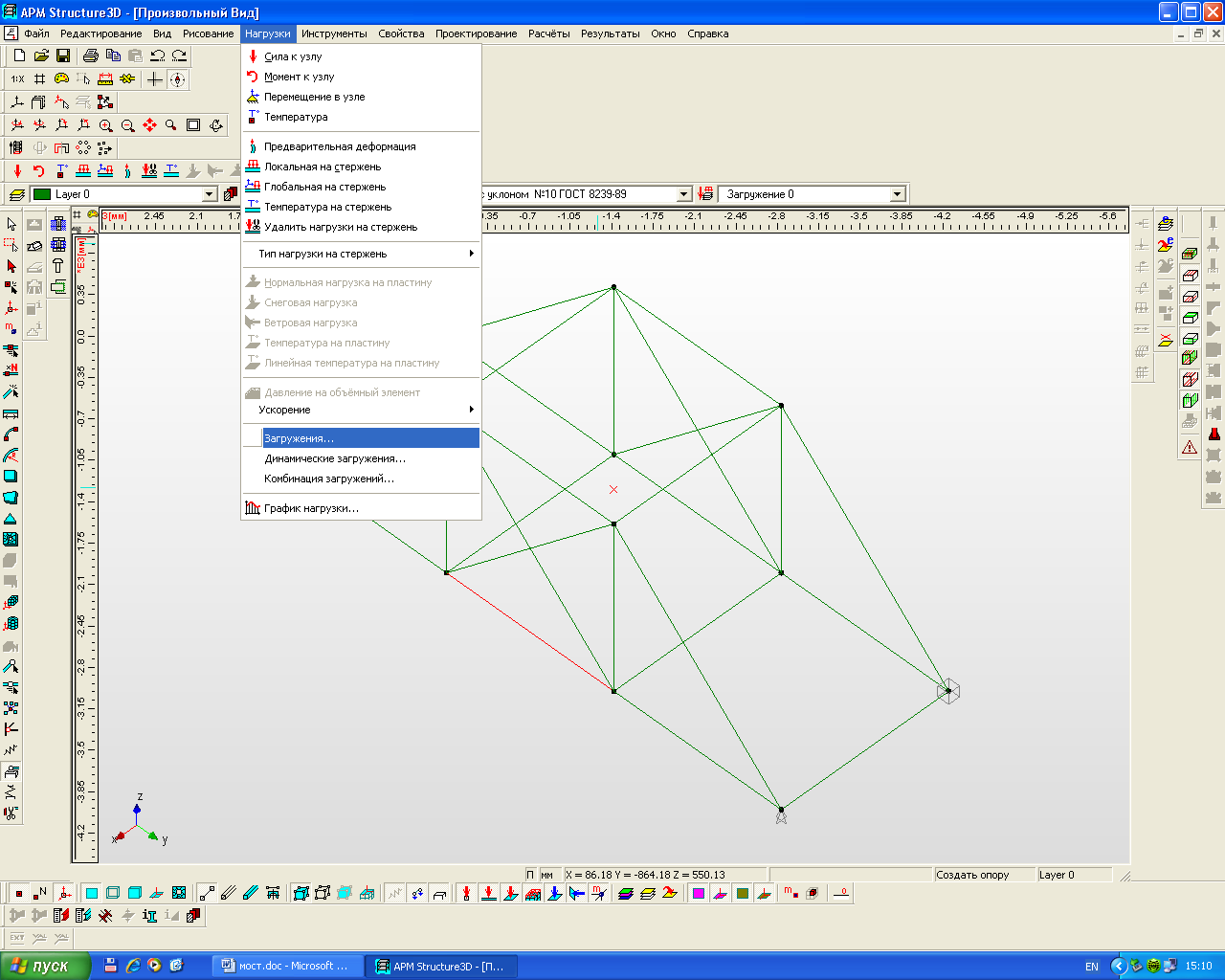Open the ГОСТ 8239-89 section dropdown
This screenshot has height=980, width=1225.
(x=683, y=194)
